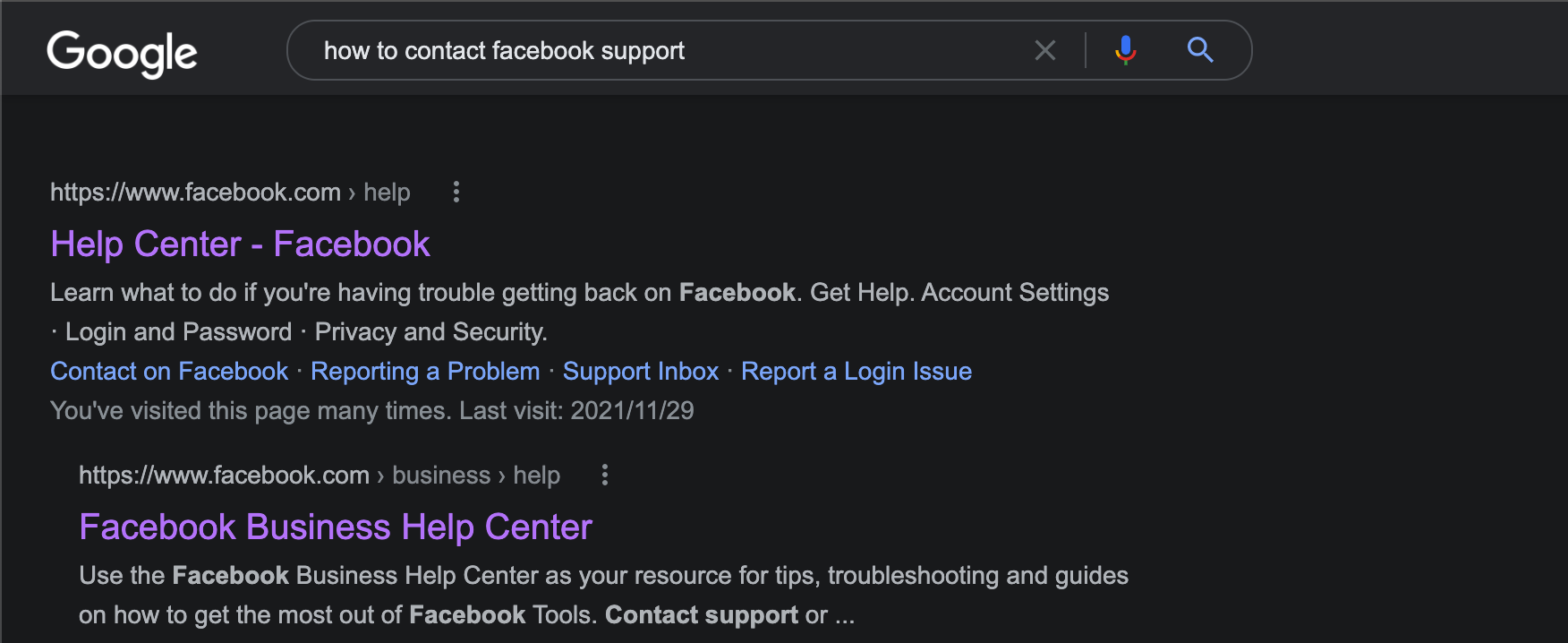
Task: Submit search with magnifying glass icon
Action: coord(1200,50)
